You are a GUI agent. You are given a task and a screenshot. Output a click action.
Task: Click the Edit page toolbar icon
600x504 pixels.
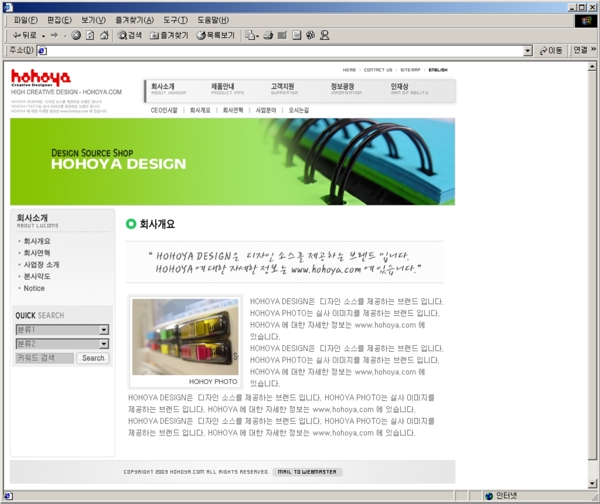point(282,36)
